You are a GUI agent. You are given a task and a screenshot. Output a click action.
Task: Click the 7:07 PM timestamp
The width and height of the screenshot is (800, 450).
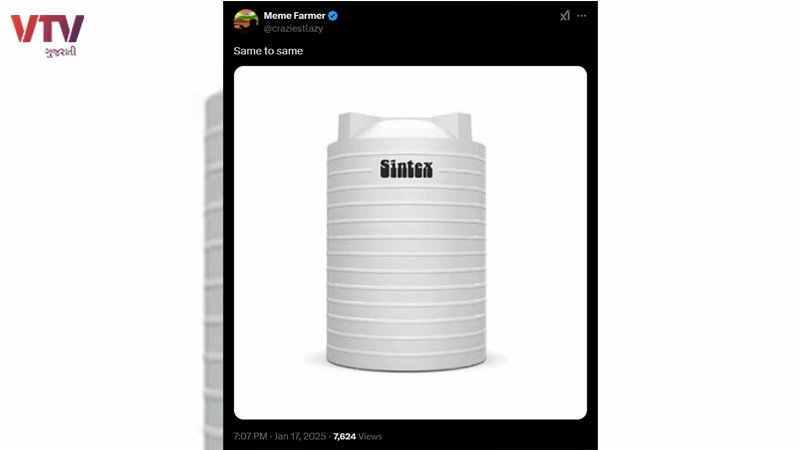(x=250, y=436)
